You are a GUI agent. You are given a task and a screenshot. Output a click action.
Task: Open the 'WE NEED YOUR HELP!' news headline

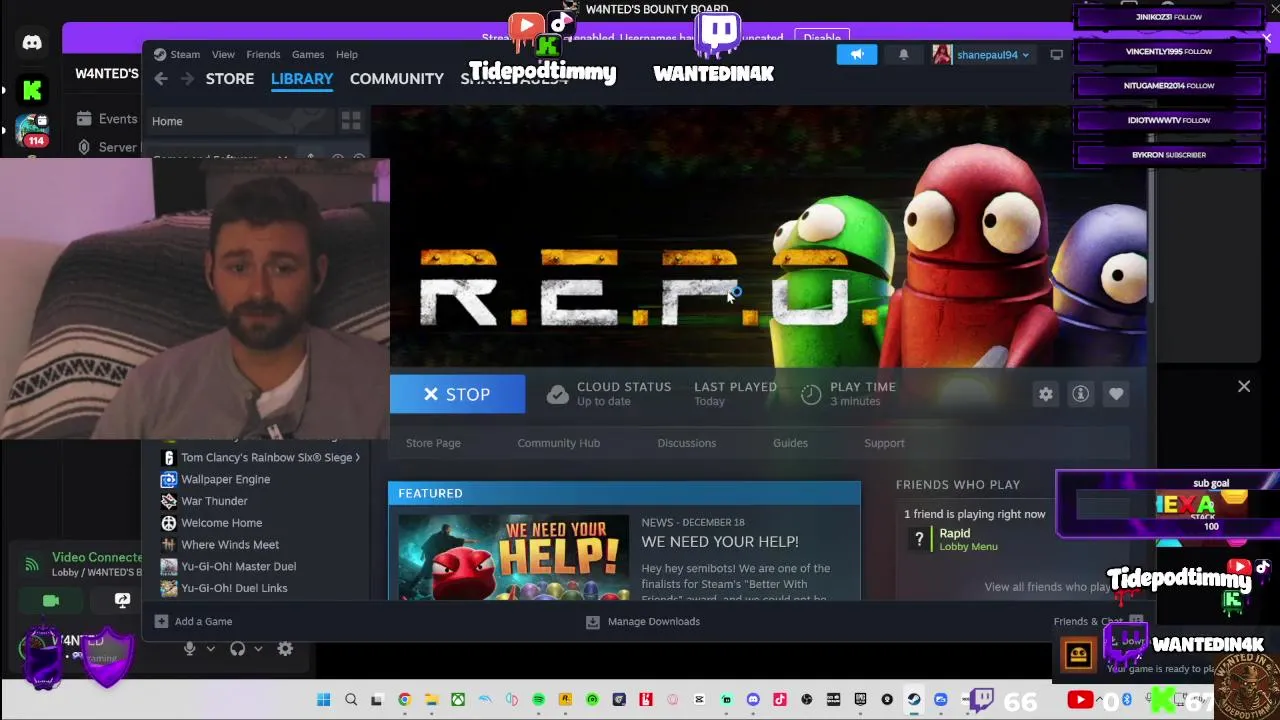coord(720,542)
